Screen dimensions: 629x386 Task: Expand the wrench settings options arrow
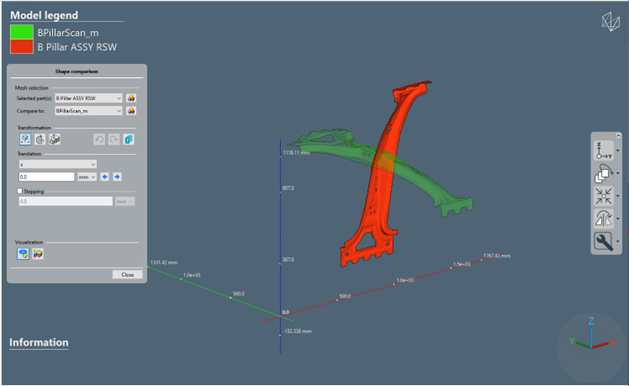[618, 242]
